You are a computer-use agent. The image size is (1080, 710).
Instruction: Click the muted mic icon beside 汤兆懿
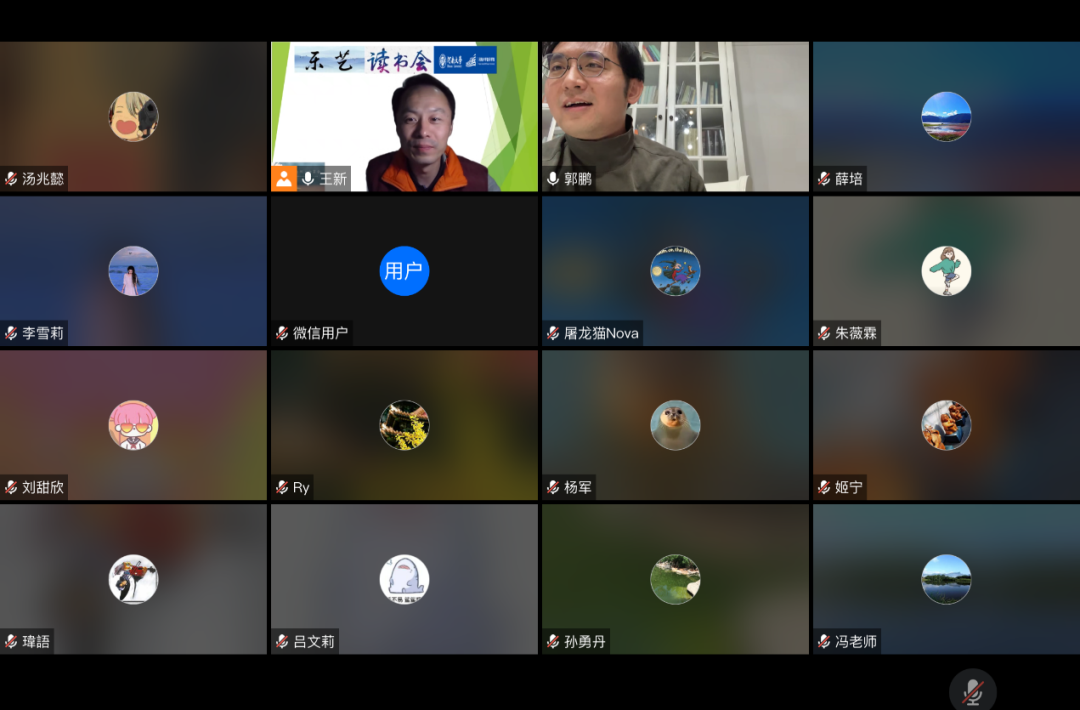[x=11, y=179]
